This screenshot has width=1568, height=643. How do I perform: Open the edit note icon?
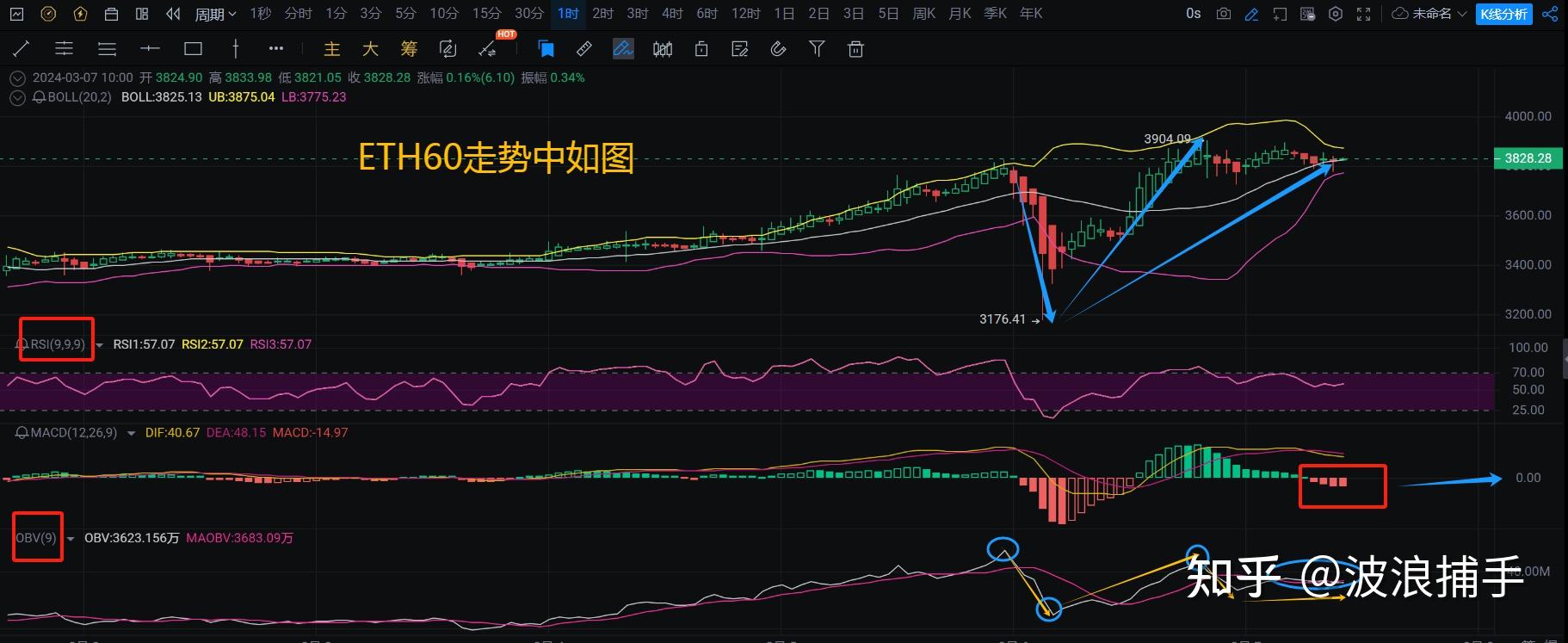click(740, 49)
